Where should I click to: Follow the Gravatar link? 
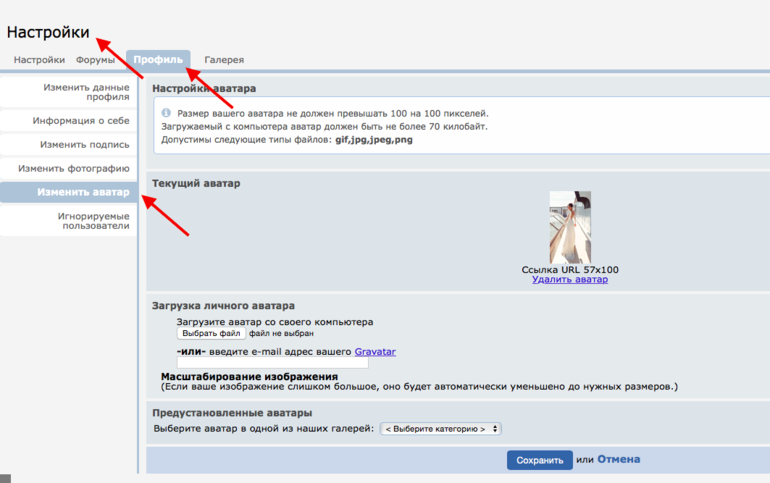375,351
